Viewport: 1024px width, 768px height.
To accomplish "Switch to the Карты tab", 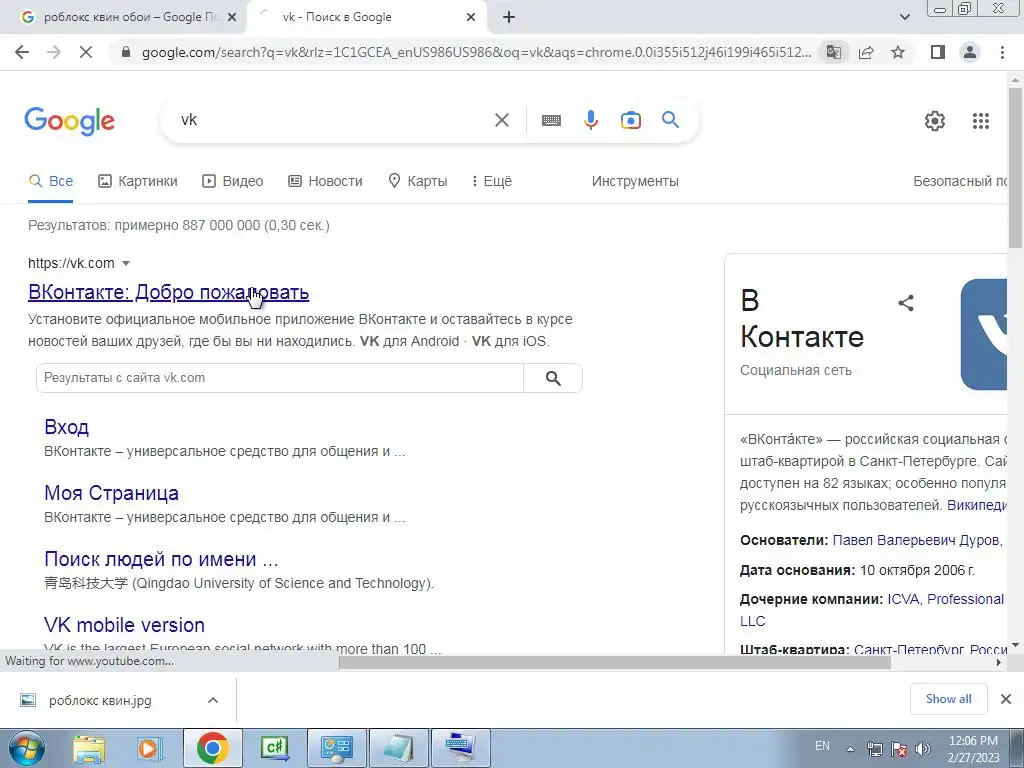I will [x=418, y=181].
